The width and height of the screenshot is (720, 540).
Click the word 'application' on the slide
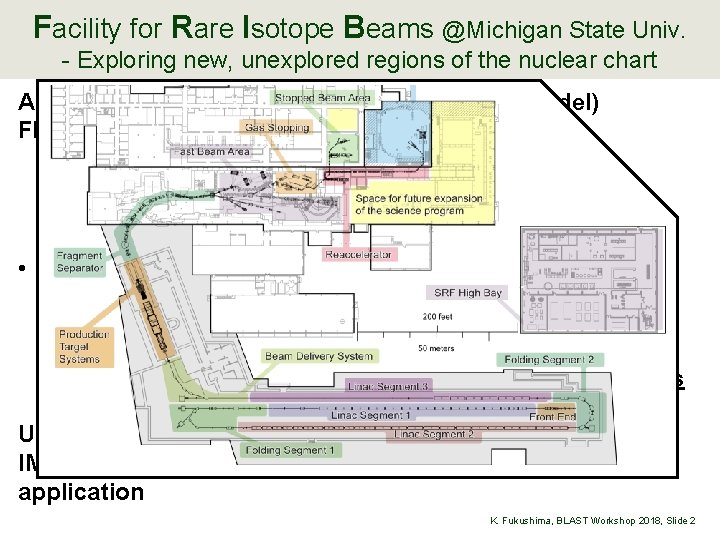coord(81,493)
